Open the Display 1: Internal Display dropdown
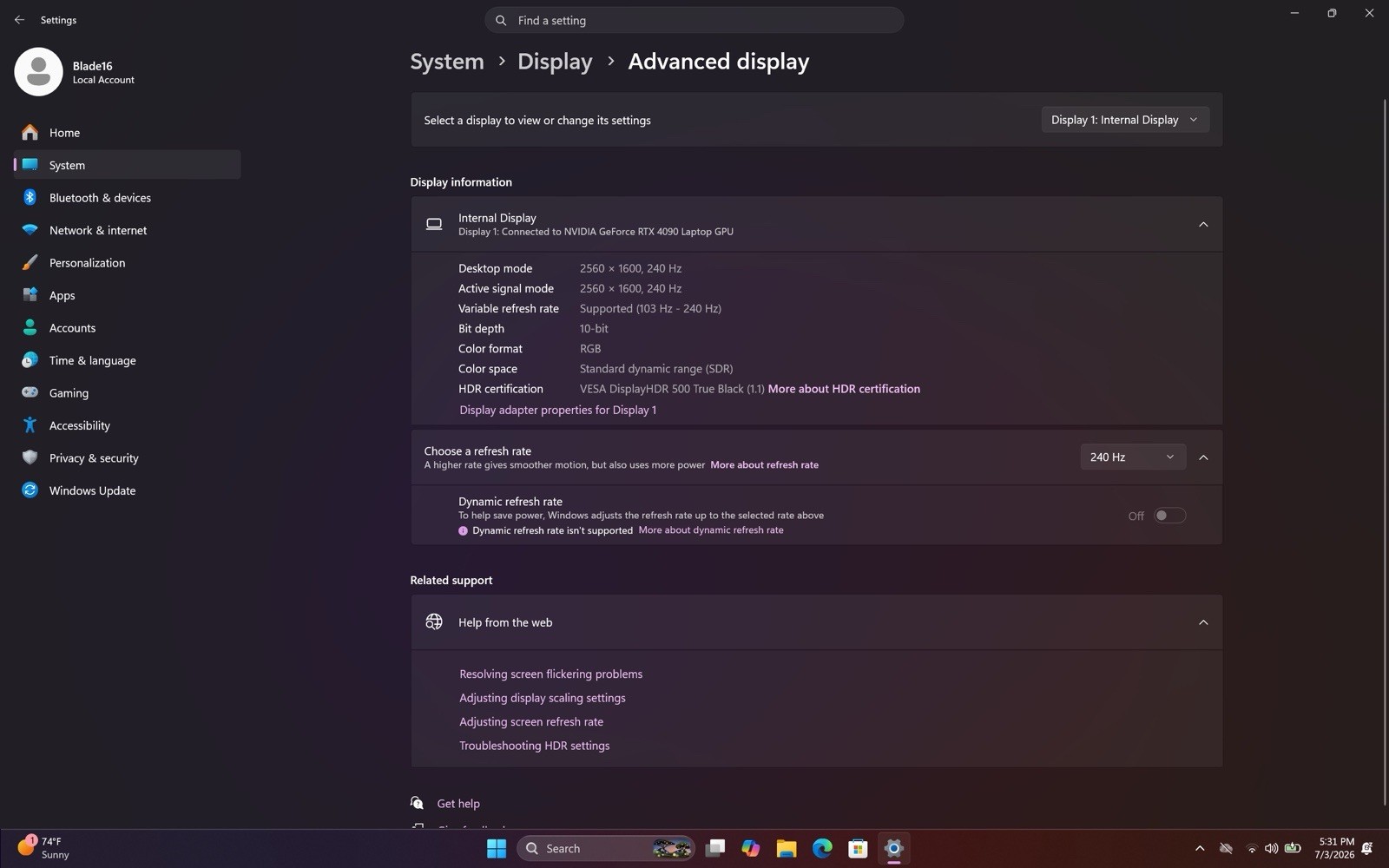Image resolution: width=1389 pixels, height=868 pixels. point(1124,120)
